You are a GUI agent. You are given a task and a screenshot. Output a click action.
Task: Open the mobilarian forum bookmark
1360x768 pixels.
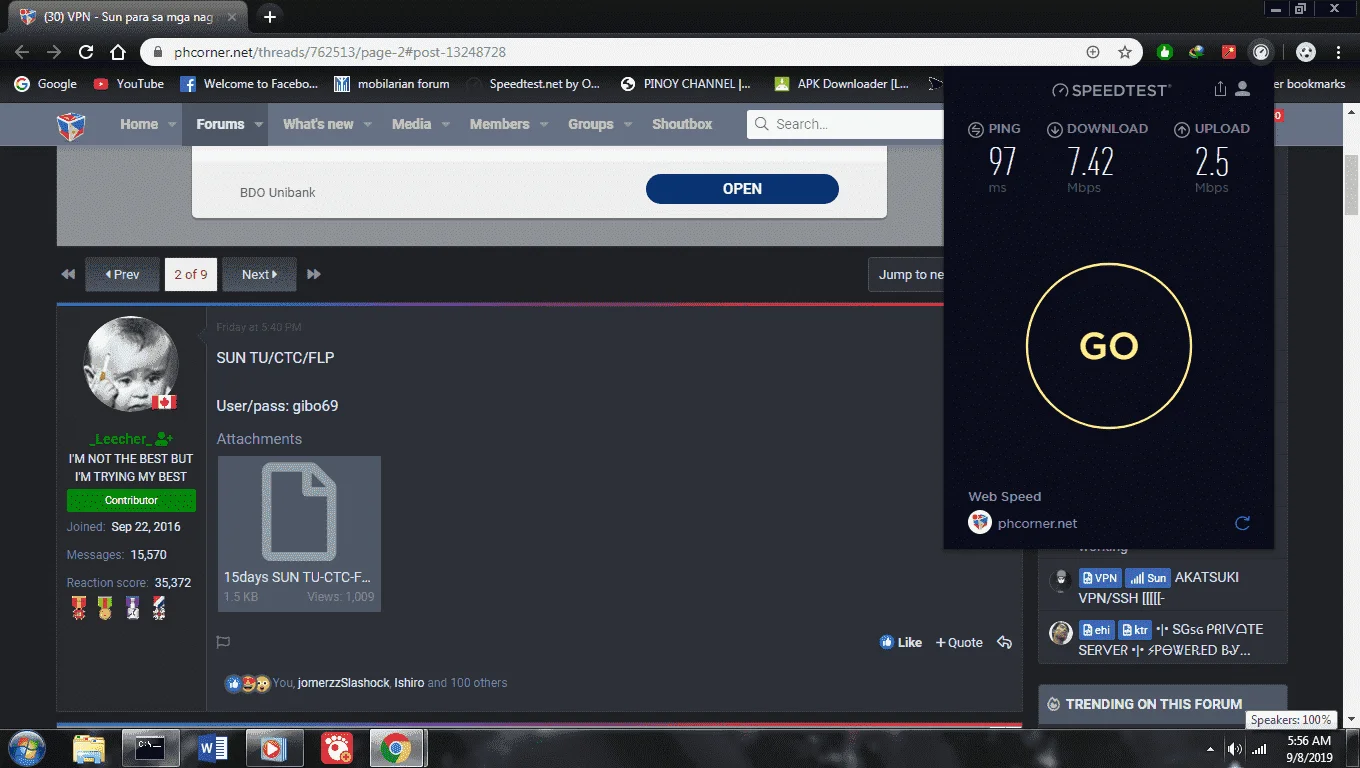pyautogui.click(x=392, y=84)
